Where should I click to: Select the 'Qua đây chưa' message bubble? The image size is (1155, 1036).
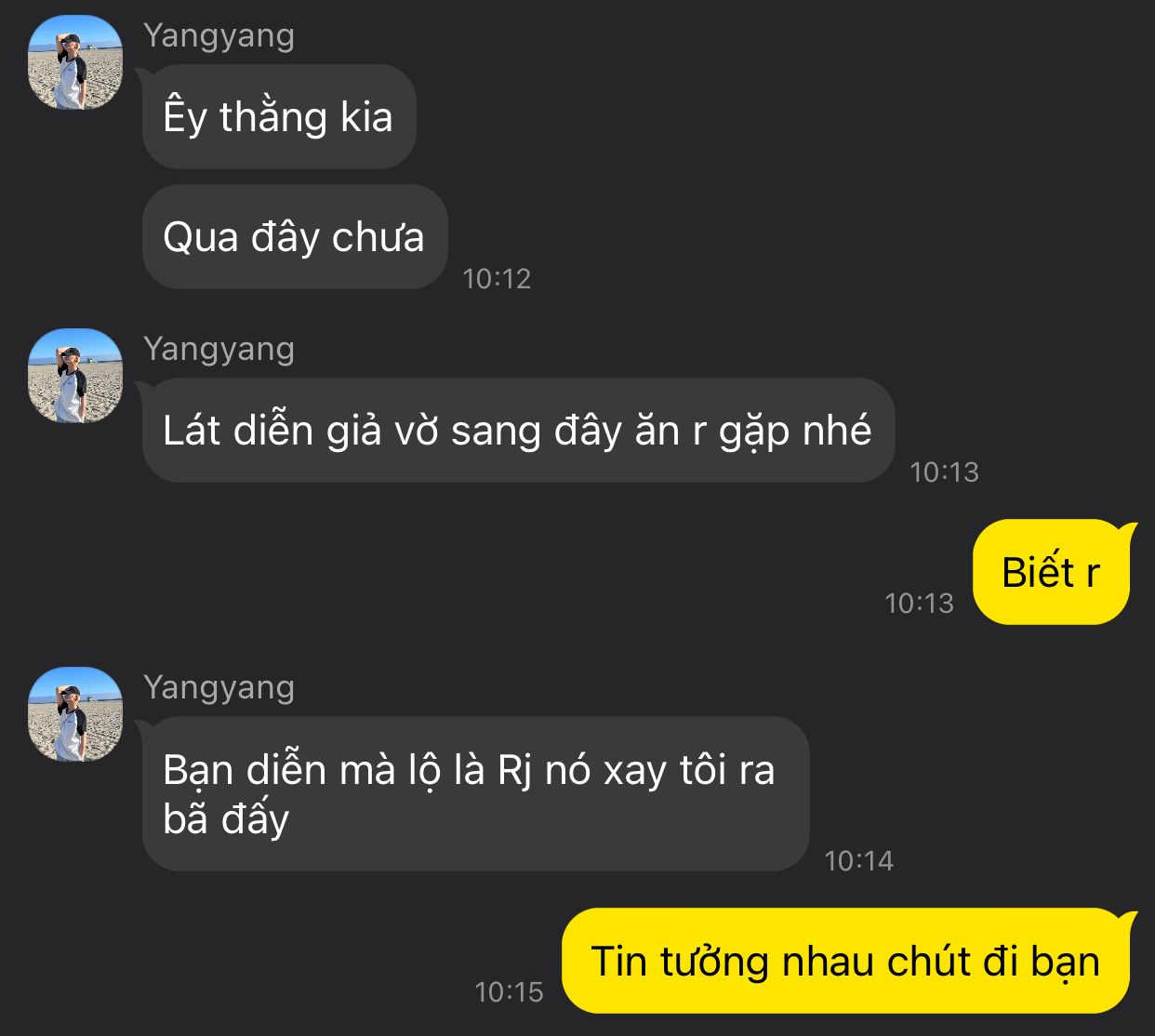(294, 237)
